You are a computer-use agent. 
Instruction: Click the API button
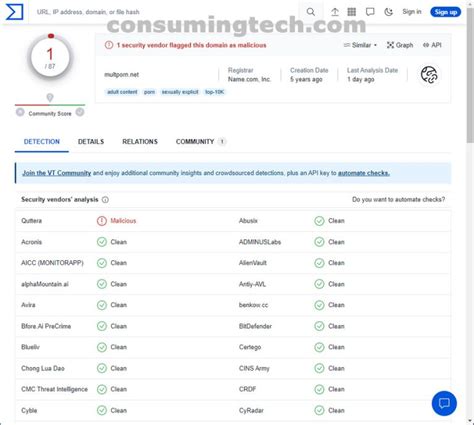(x=432, y=45)
